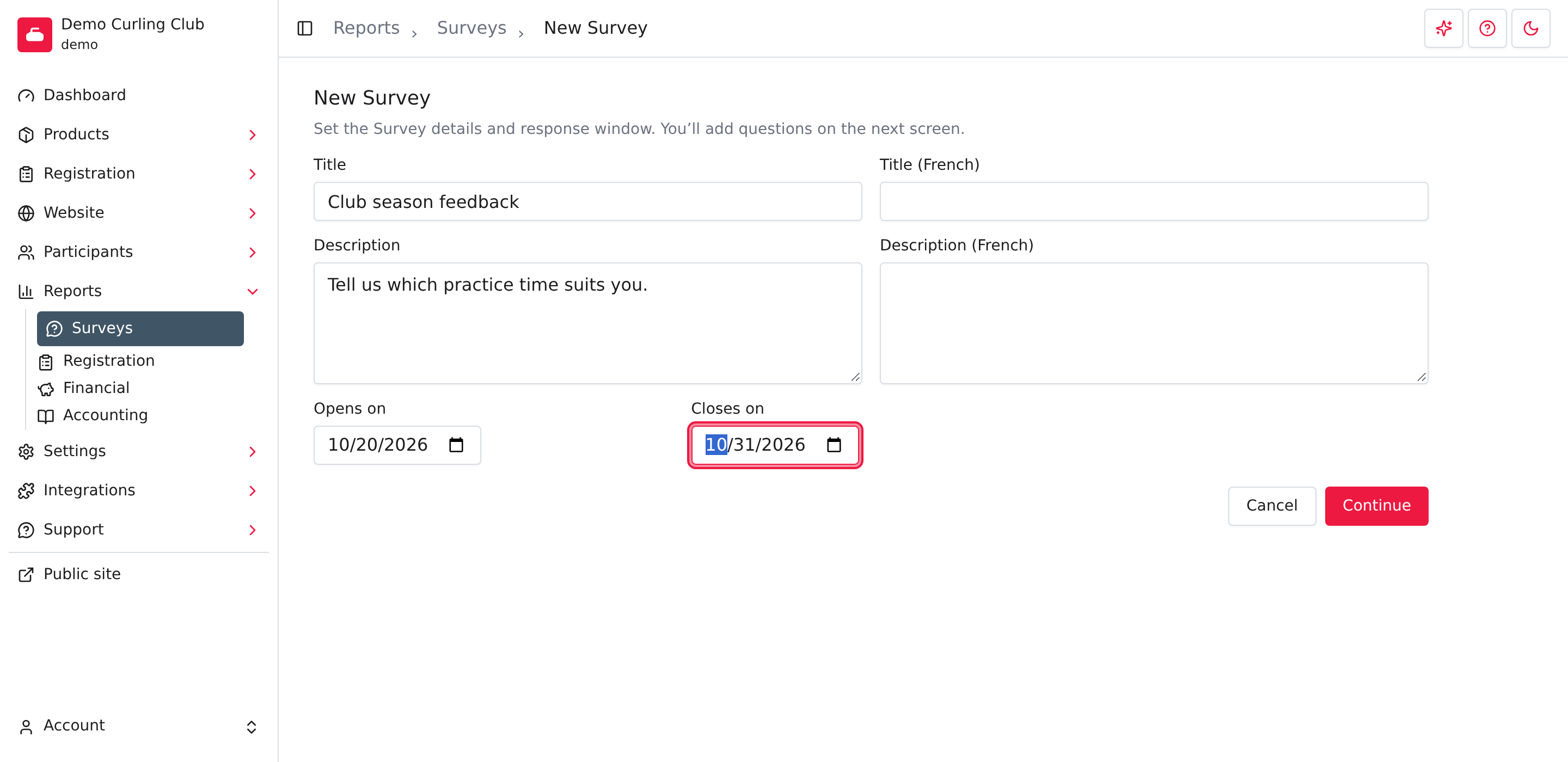Click into the Description (French) text area
1568x762 pixels.
tap(1154, 323)
